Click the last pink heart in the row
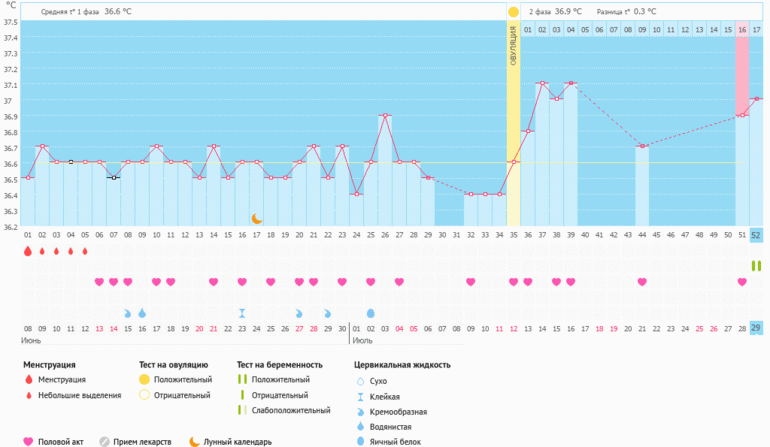 [x=742, y=282]
